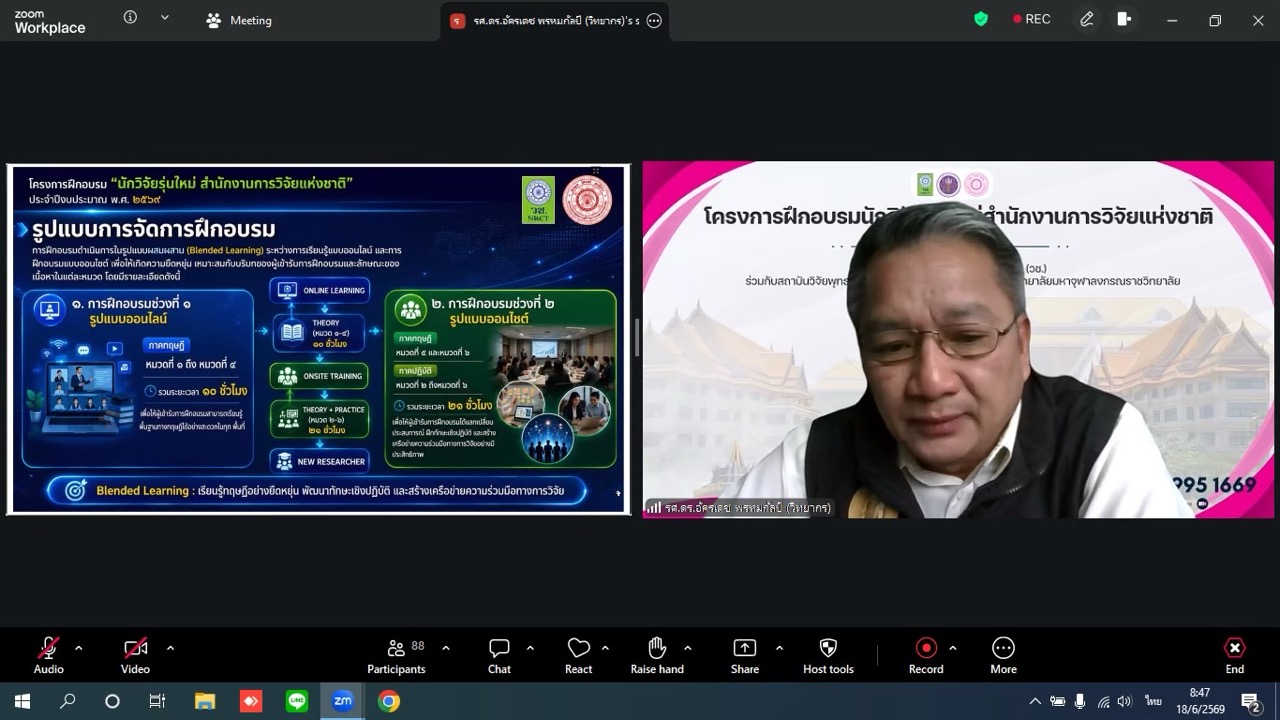Open Windows taskbar search
The image size is (1280, 720).
(67, 701)
